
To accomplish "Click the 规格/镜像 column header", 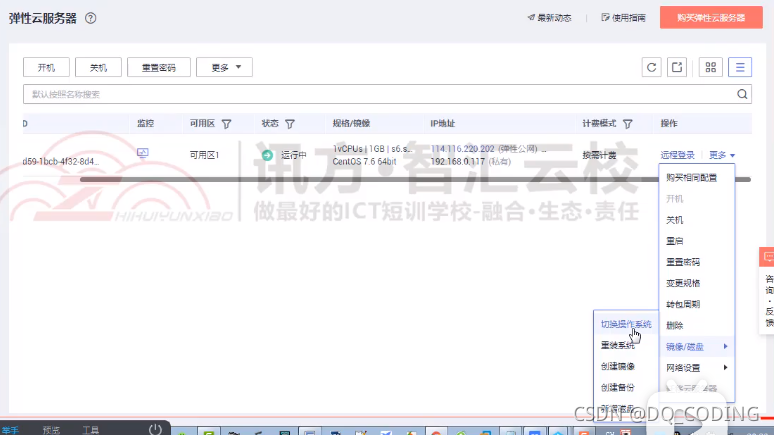I will pyautogui.click(x=351, y=123).
